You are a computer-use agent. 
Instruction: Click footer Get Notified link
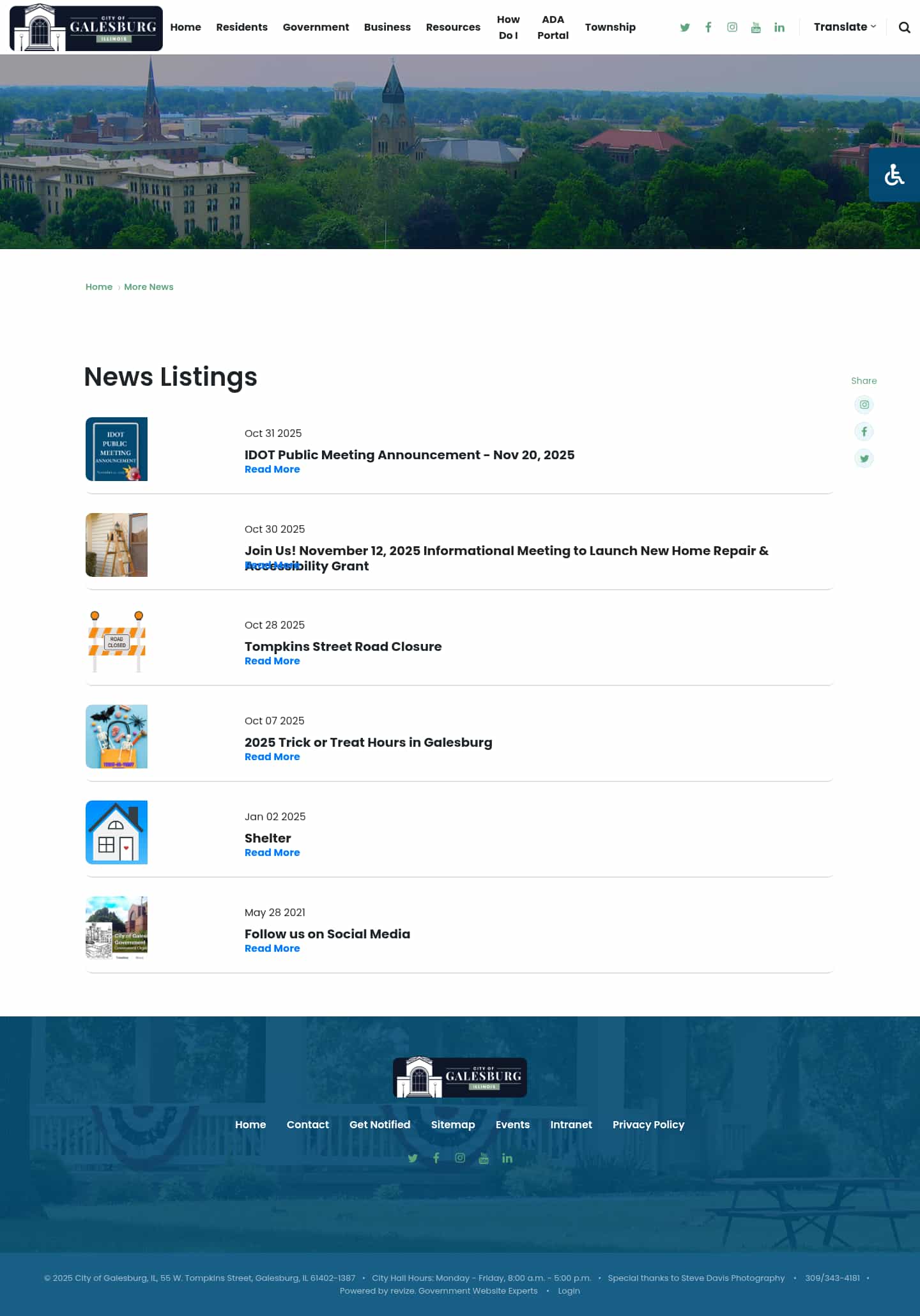pyautogui.click(x=380, y=1124)
